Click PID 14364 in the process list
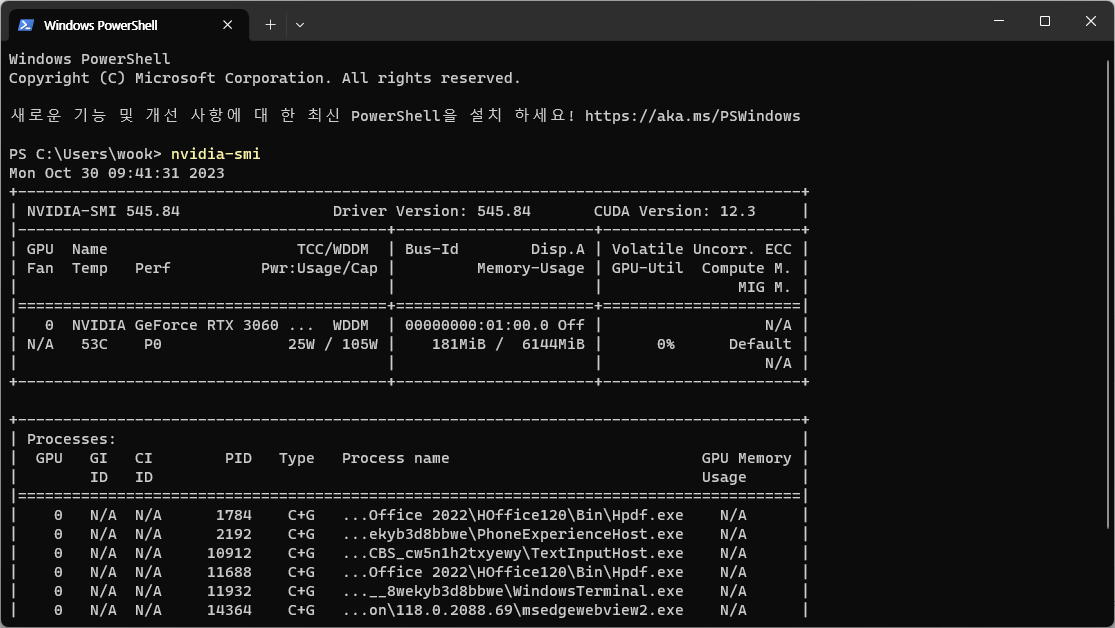This screenshot has width=1115, height=628. coord(229,611)
